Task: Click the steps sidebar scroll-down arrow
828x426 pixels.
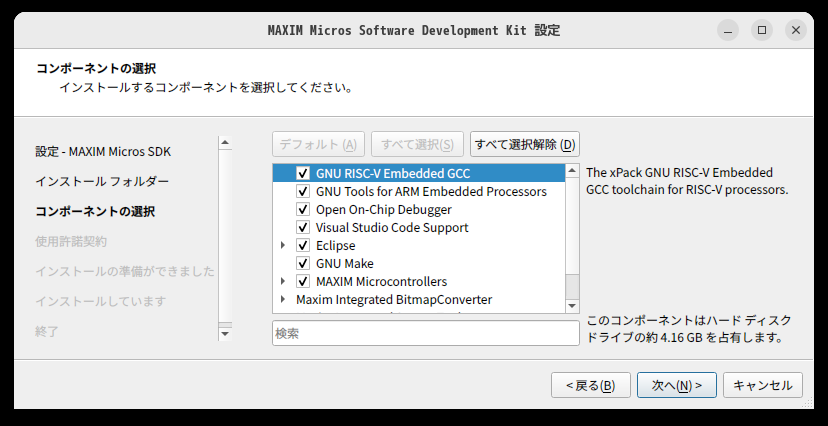Action: [225, 334]
